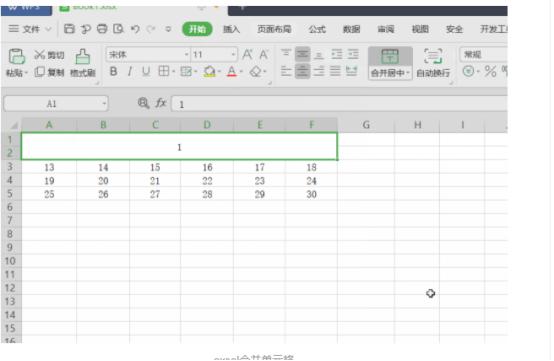Toggle bold formatting
The height and width of the screenshot is (361, 554).
[113, 72]
